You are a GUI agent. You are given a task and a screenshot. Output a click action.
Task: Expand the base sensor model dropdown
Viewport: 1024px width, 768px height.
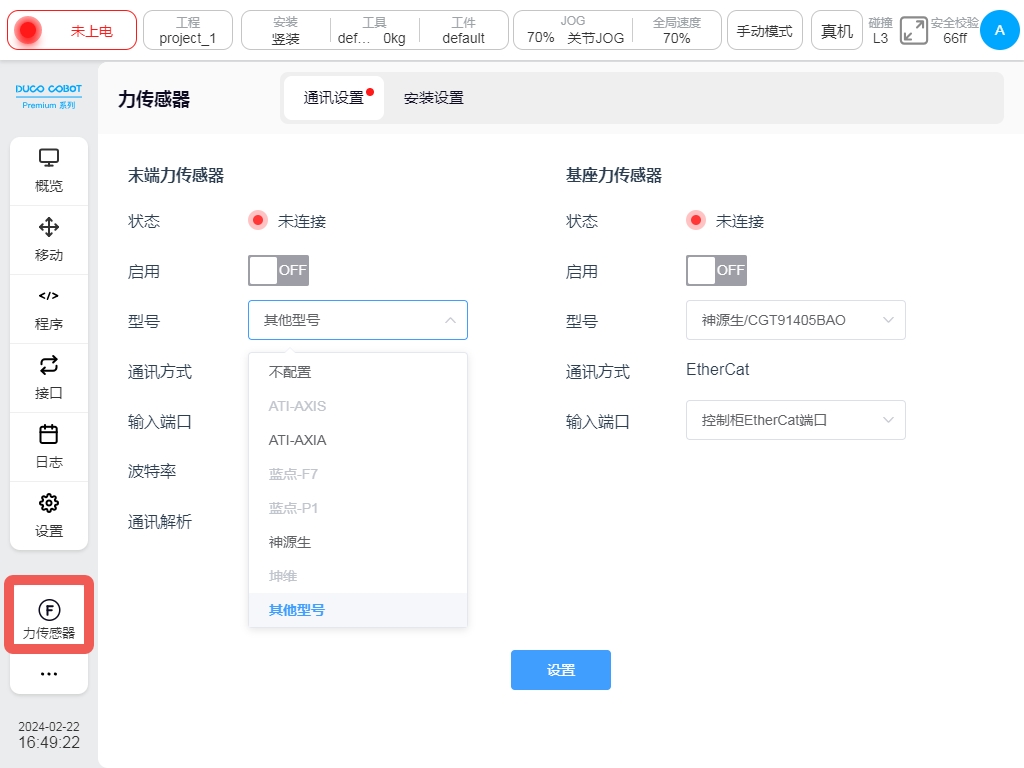pyautogui.click(x=888, y=320)
